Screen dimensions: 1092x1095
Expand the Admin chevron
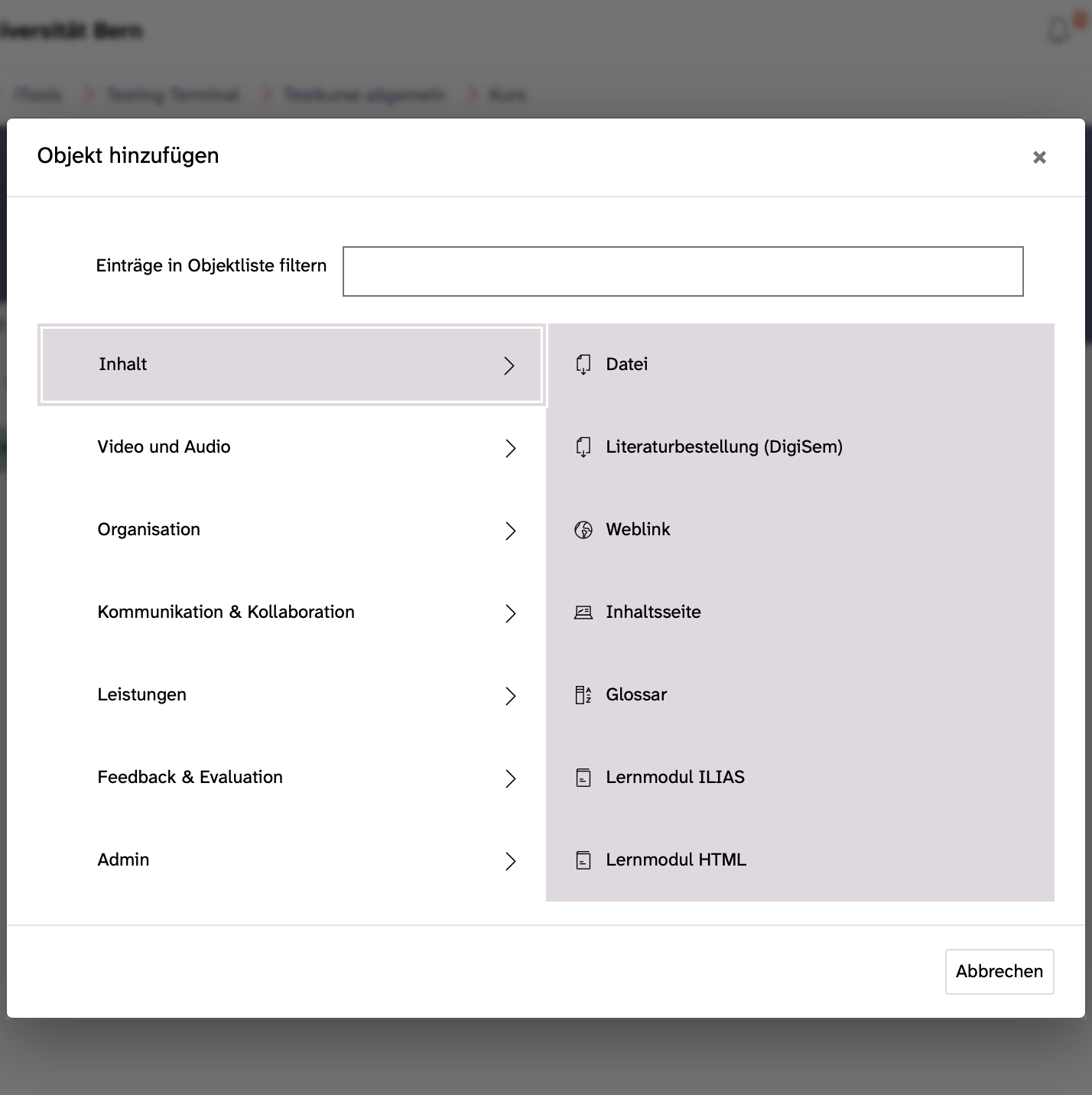coord(511,861)
